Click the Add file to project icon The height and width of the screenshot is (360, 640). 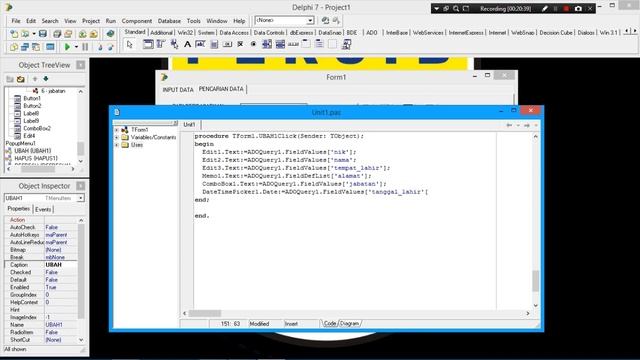(x=82, y=34)
